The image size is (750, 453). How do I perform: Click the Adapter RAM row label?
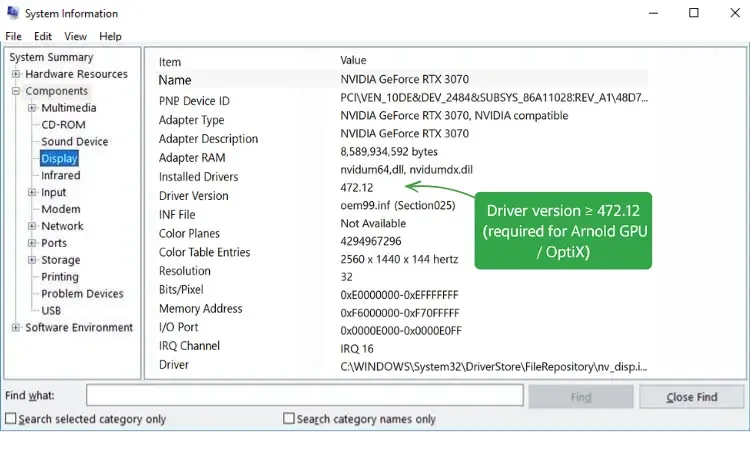click(192, 158)
